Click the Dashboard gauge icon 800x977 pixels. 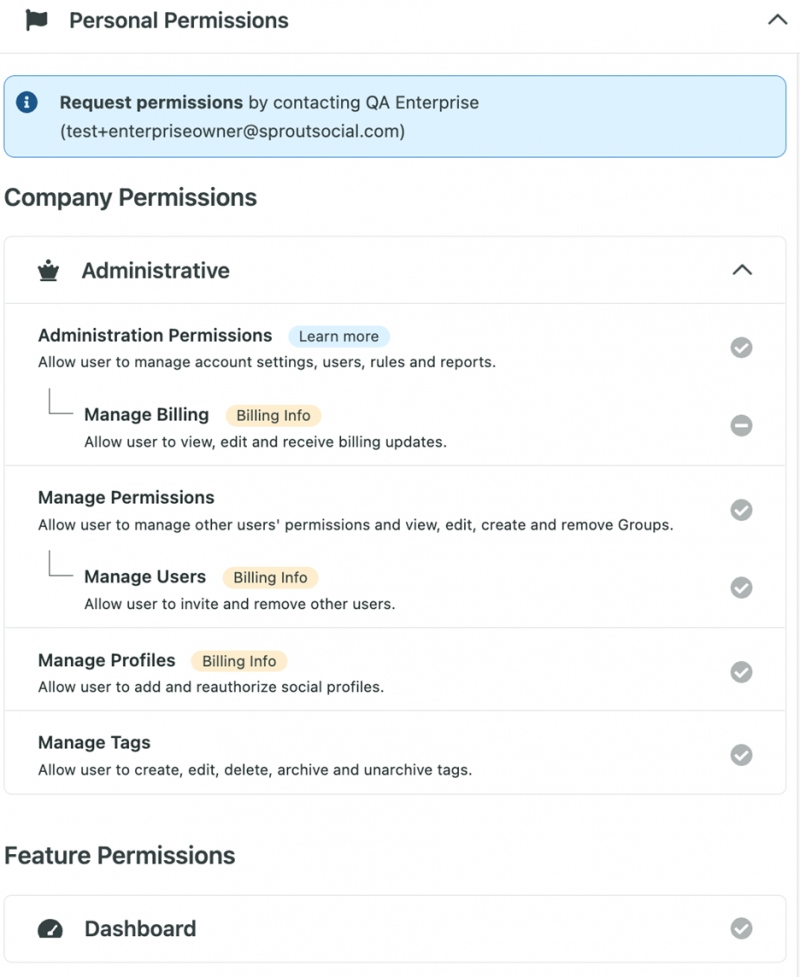50,929
